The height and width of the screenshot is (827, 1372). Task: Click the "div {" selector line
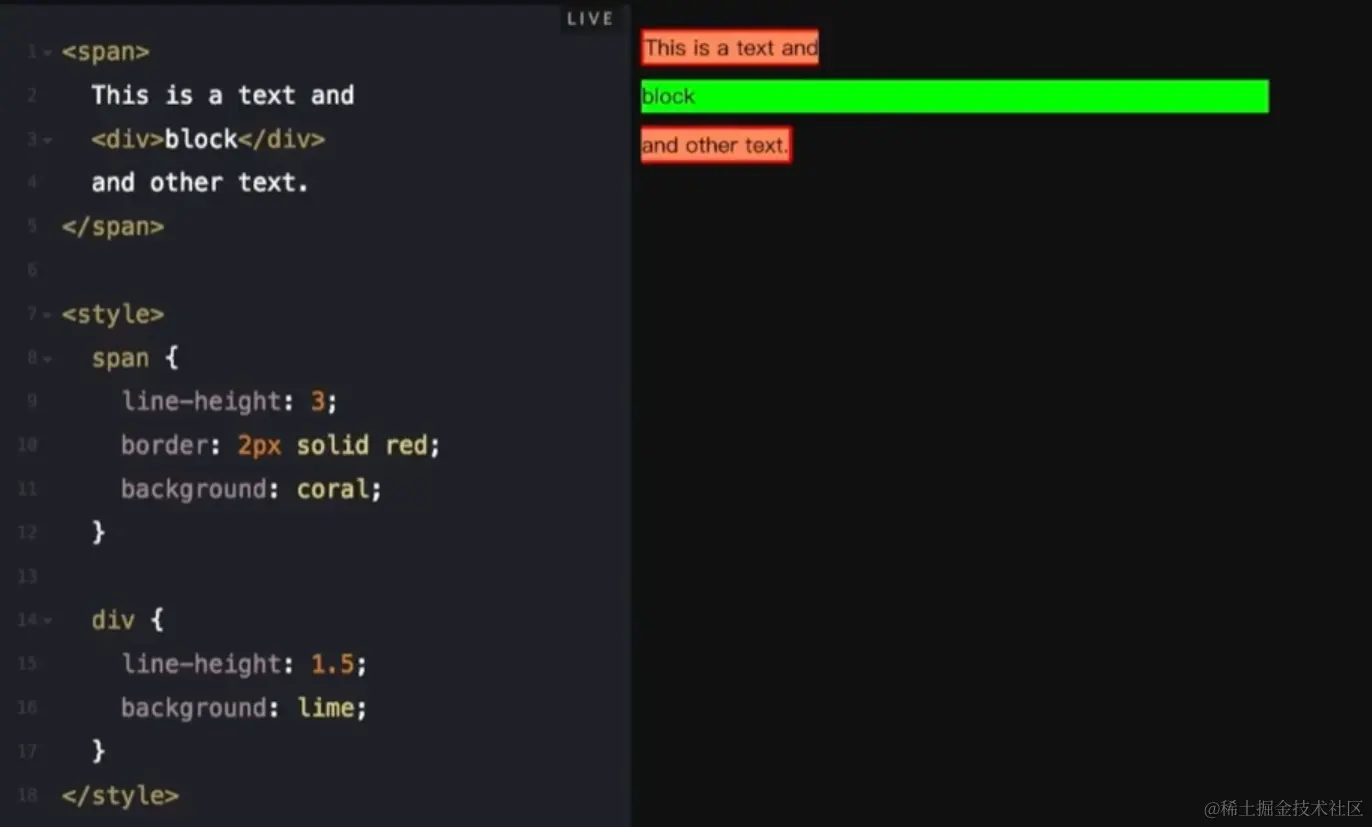(127, 620)
